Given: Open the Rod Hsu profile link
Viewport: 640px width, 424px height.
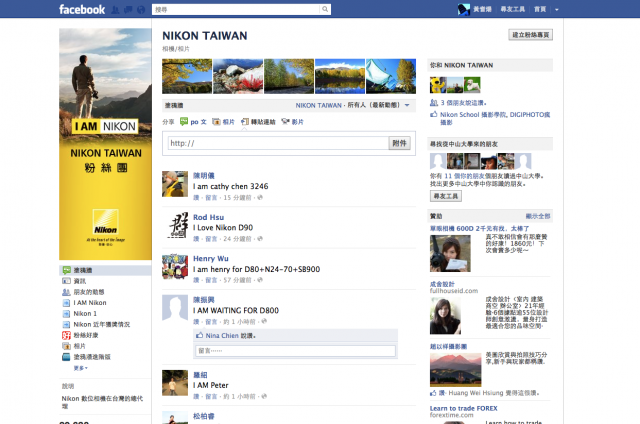Looking at the screenshot, I should (x=209, y=217).
